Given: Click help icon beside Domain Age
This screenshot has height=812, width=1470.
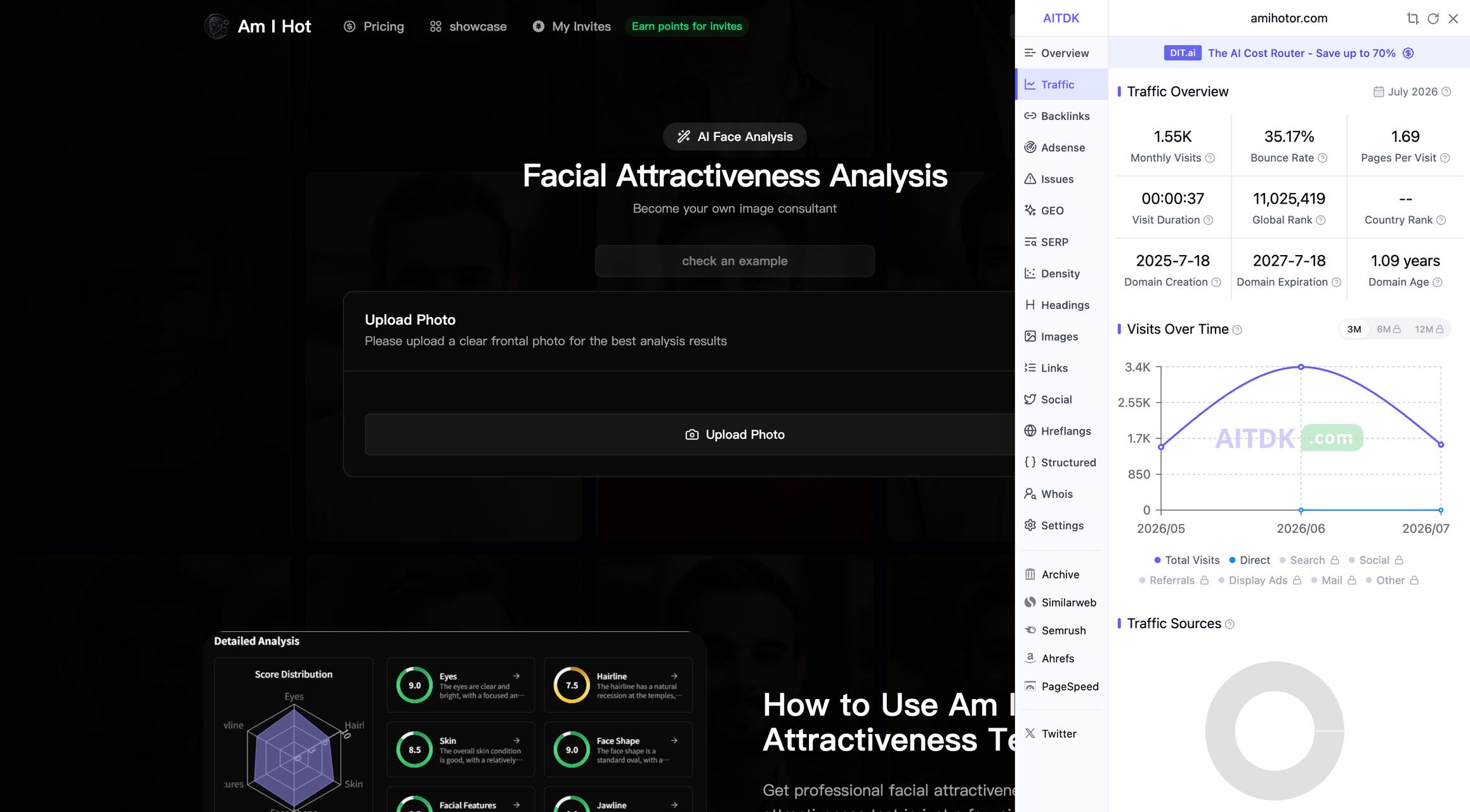Looking at the screenshot, I should click(x=1438, y=282).
